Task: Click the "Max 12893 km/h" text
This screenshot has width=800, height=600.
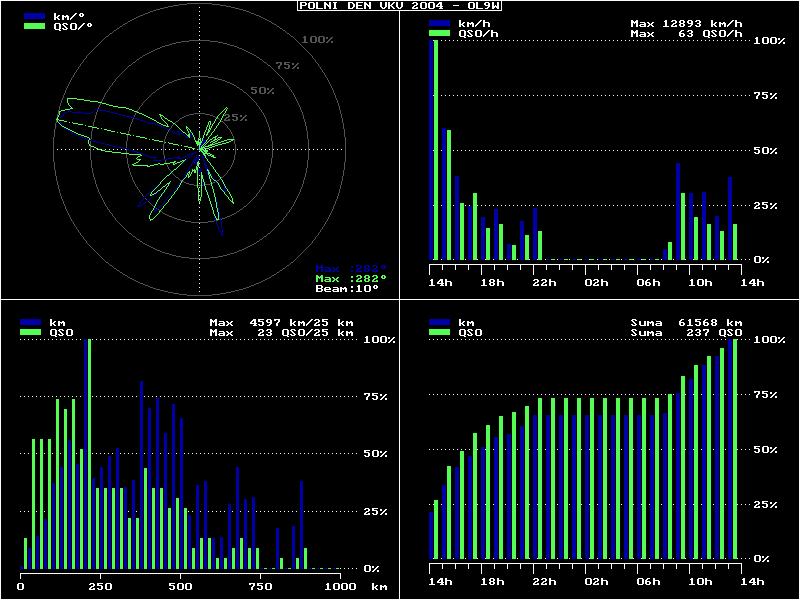Action: click(x=686, y=23)
